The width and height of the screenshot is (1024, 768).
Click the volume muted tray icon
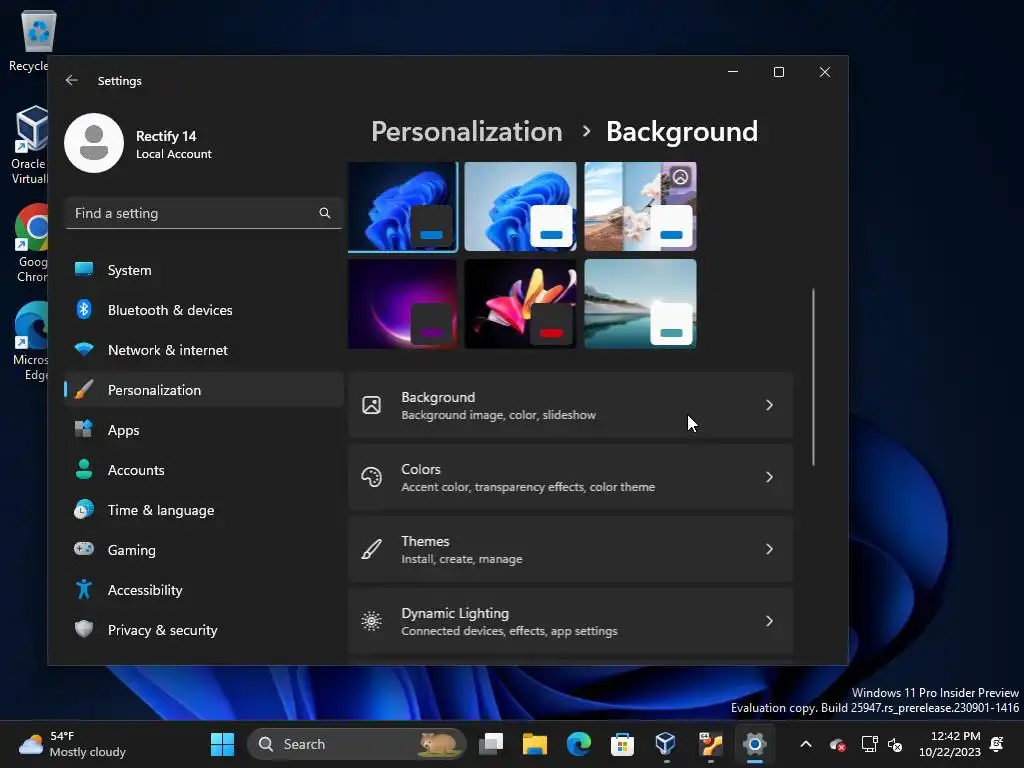pyautogui.click(x=895, y=744)
